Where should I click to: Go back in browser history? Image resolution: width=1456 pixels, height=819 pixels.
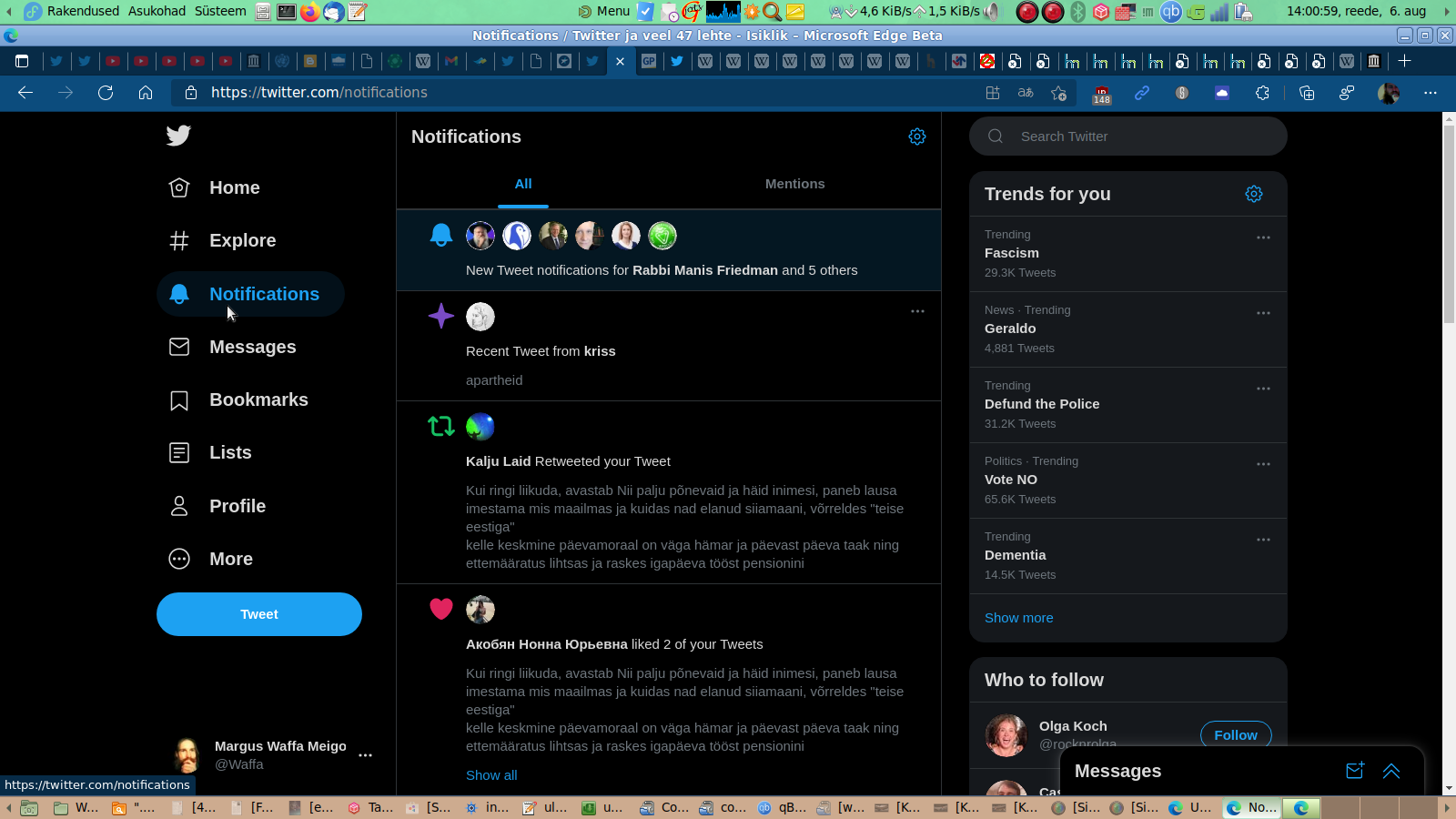tap(25, 93)
